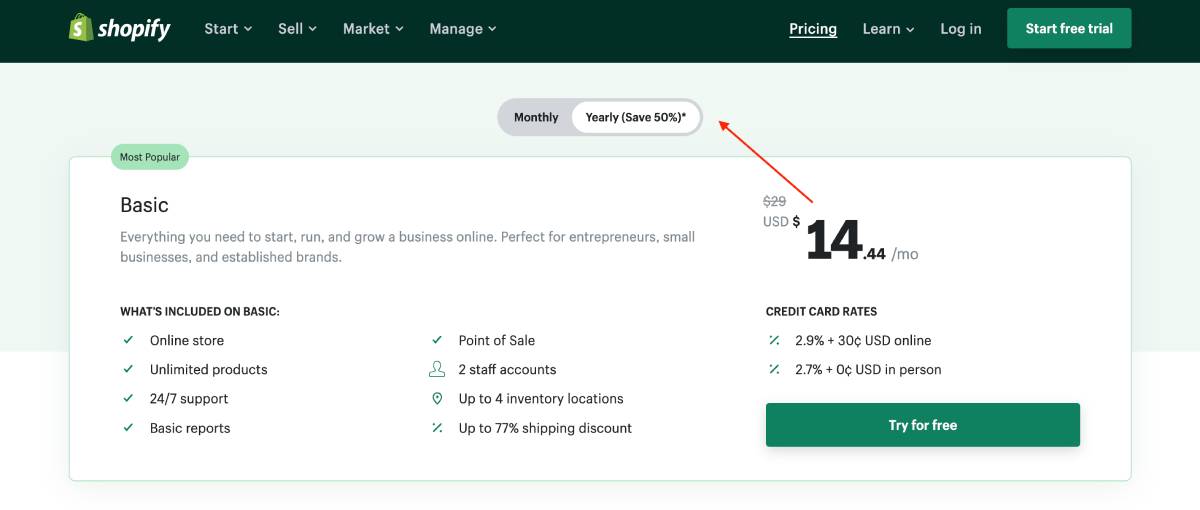Expand the Market navigation dropdown

[373, 29]
